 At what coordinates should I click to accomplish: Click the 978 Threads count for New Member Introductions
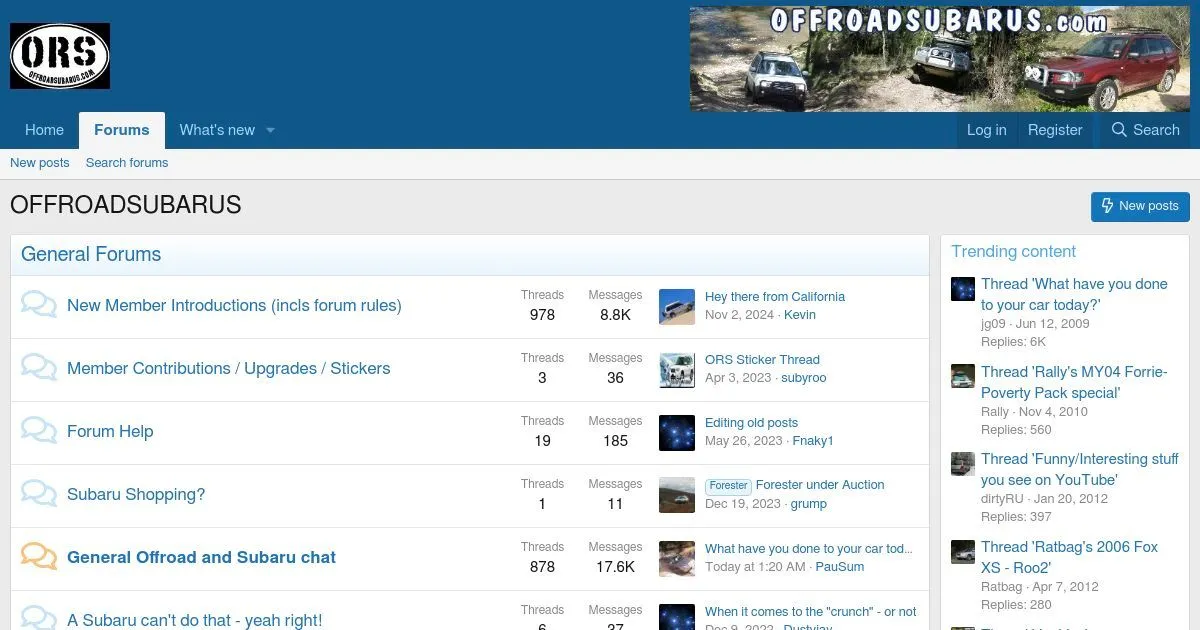(542, 315)
